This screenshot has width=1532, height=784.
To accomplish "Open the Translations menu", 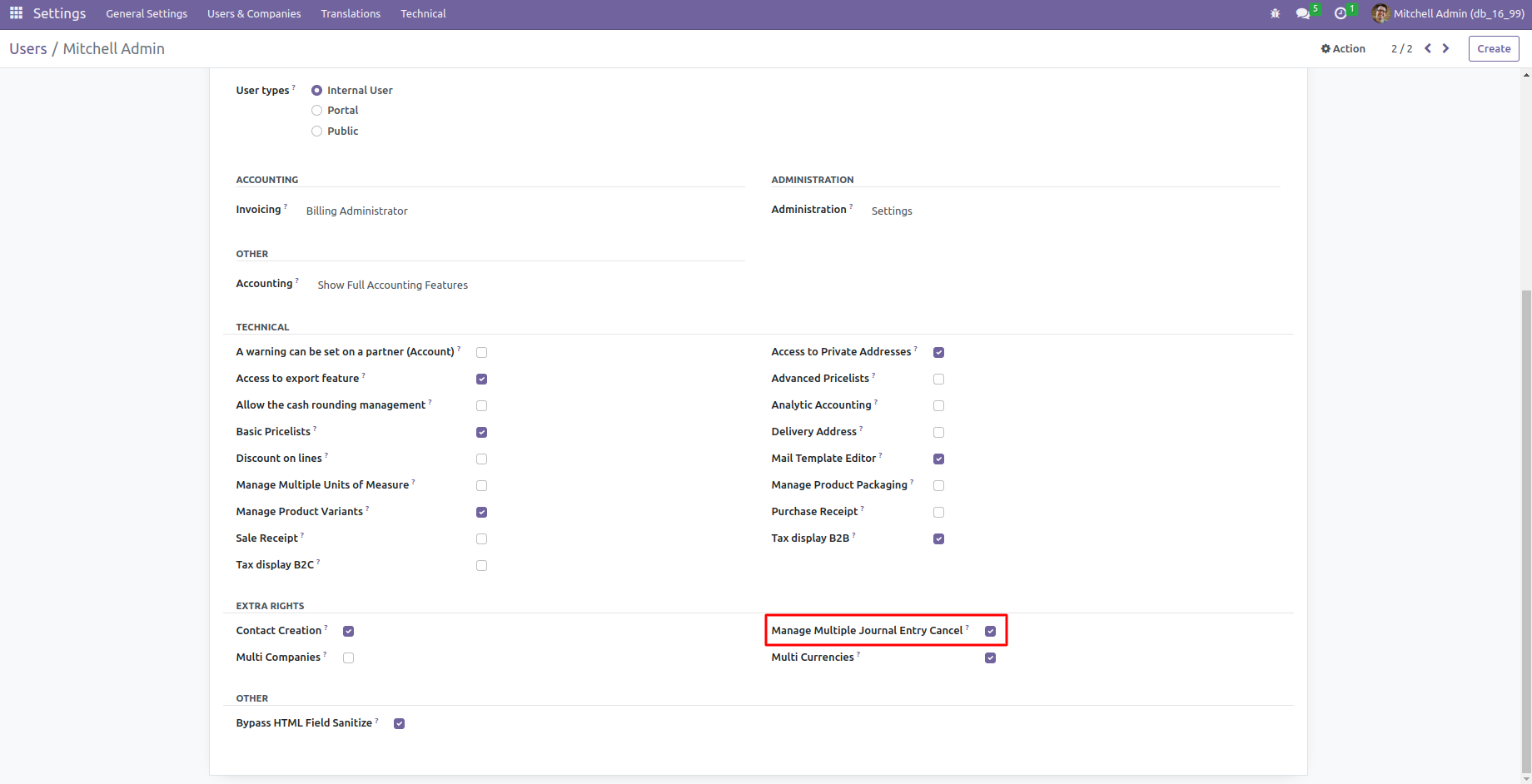I will [x=351, y=13].
